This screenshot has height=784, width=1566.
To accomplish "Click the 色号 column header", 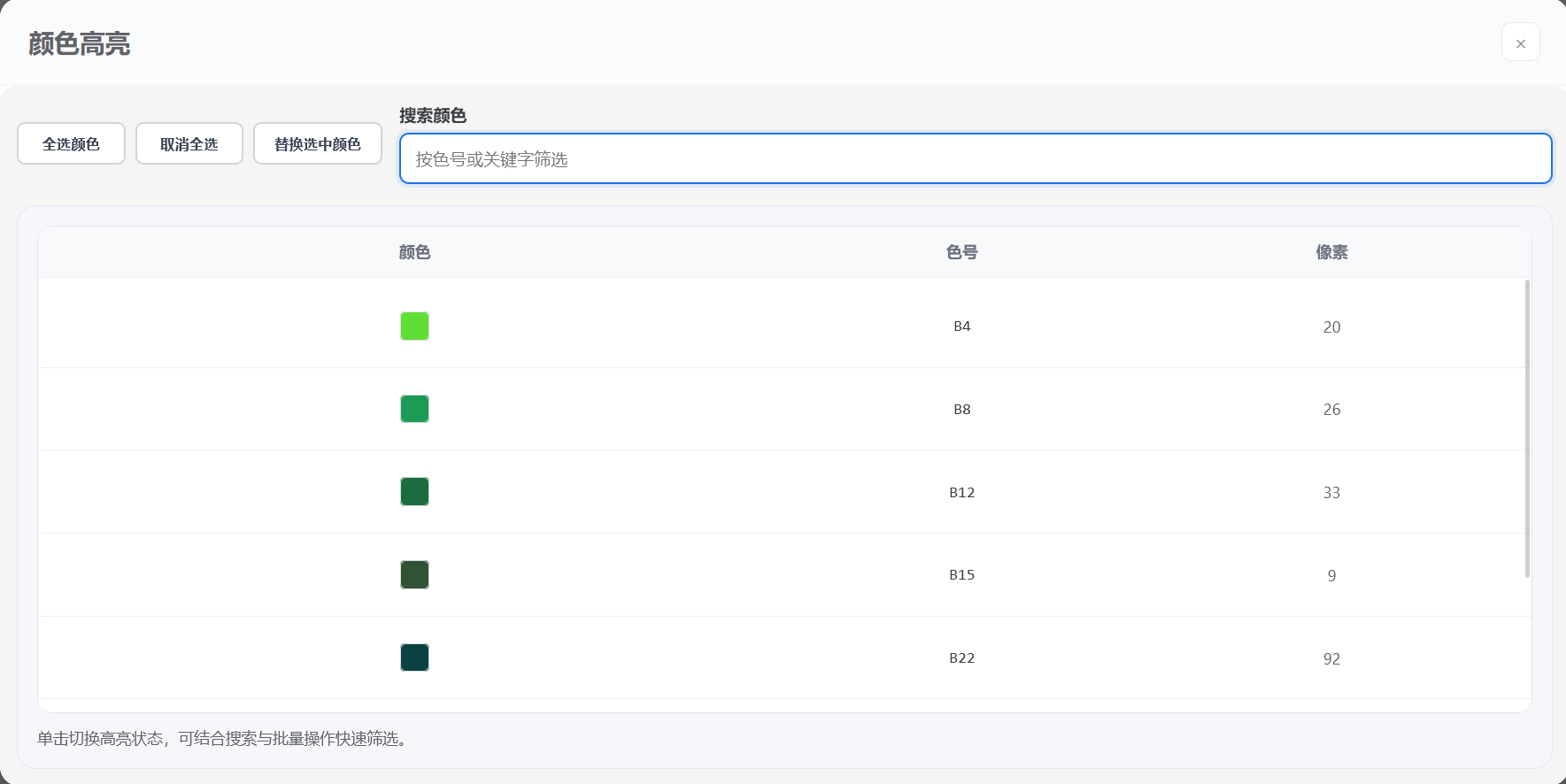I will tap(961, 252).
